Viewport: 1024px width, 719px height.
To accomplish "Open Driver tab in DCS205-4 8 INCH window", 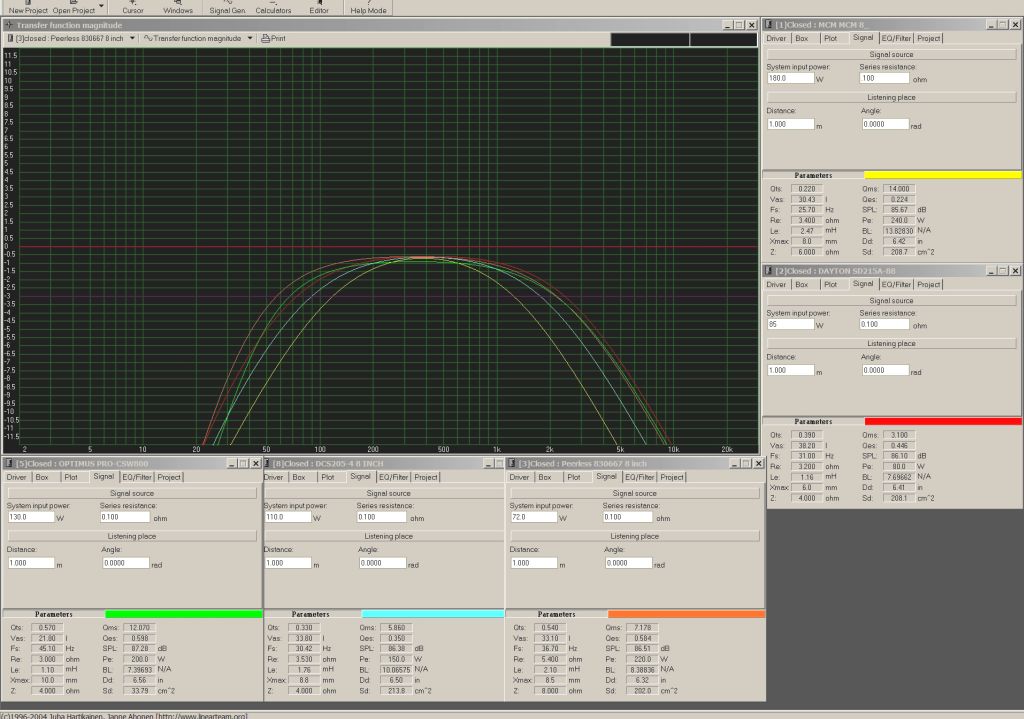I will [274, 477].
